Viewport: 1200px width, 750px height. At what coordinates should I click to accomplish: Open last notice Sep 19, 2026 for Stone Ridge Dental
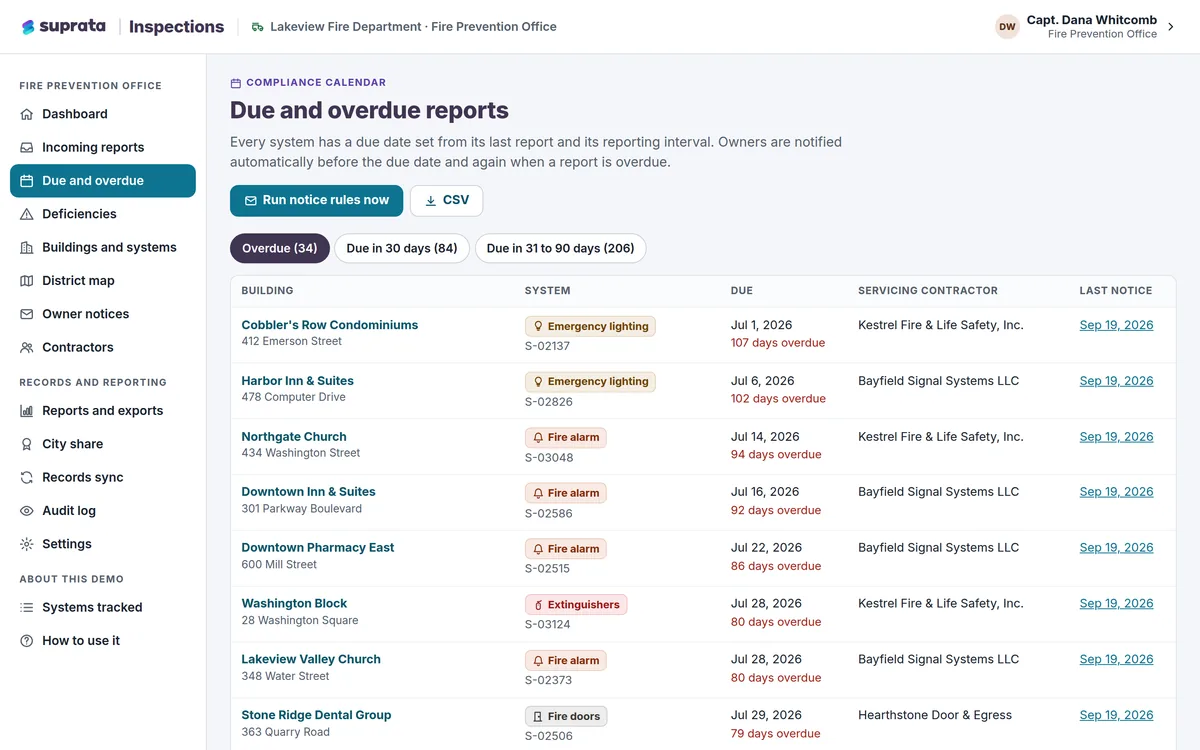[1116, 715]
